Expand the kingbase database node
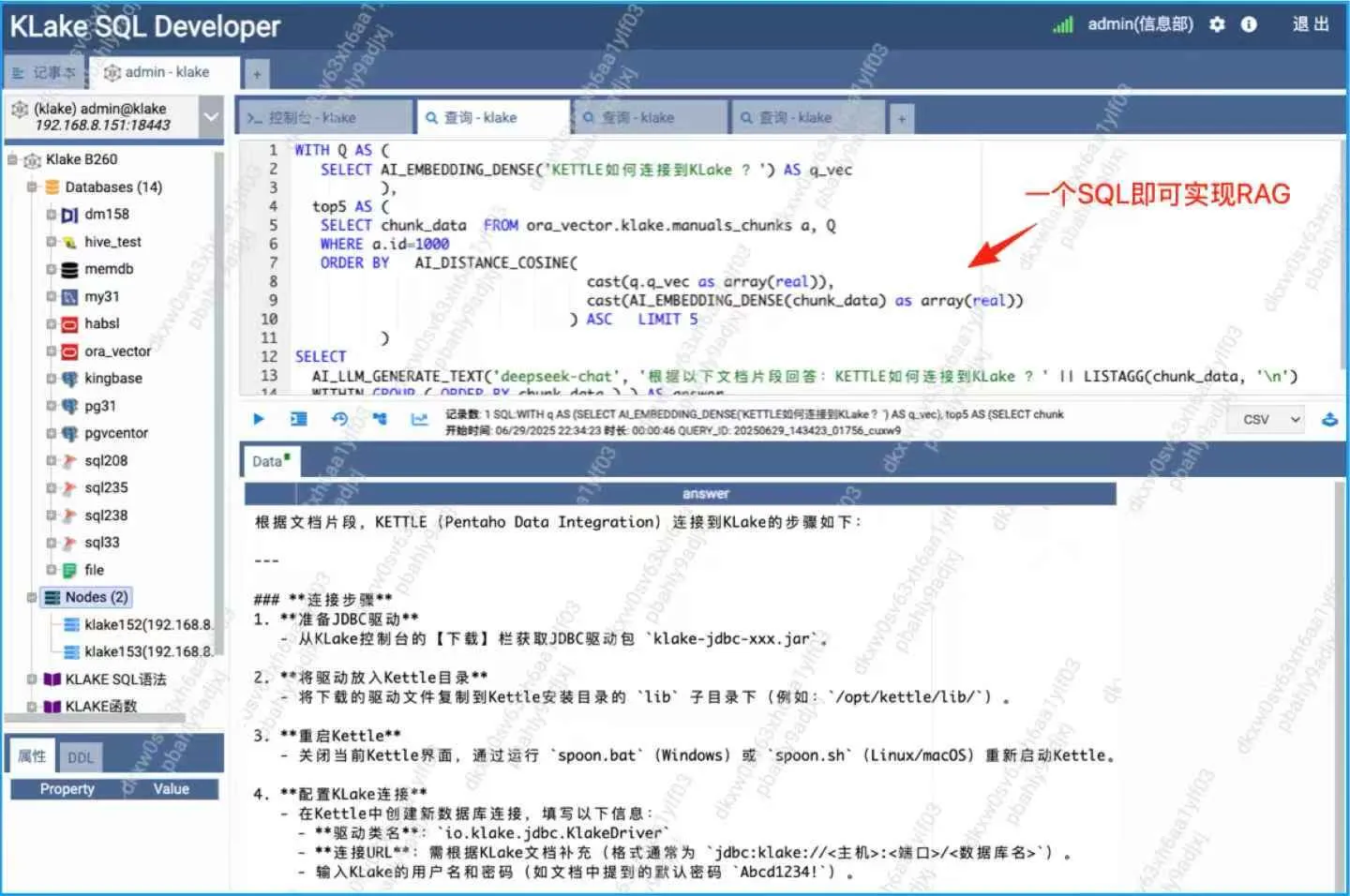1350x896 pixels. click(52, 379)
